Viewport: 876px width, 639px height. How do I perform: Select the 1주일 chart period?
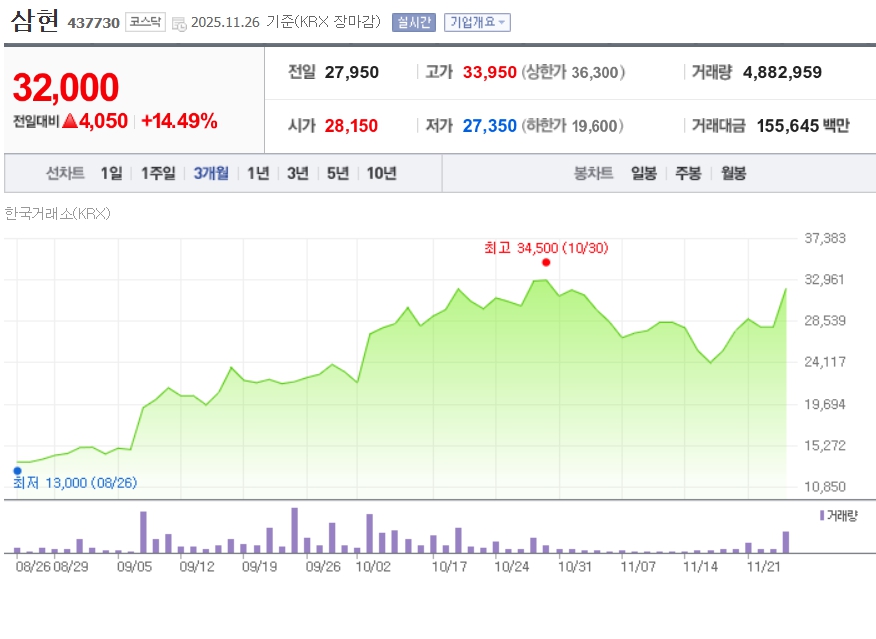[x=158, y=173]
